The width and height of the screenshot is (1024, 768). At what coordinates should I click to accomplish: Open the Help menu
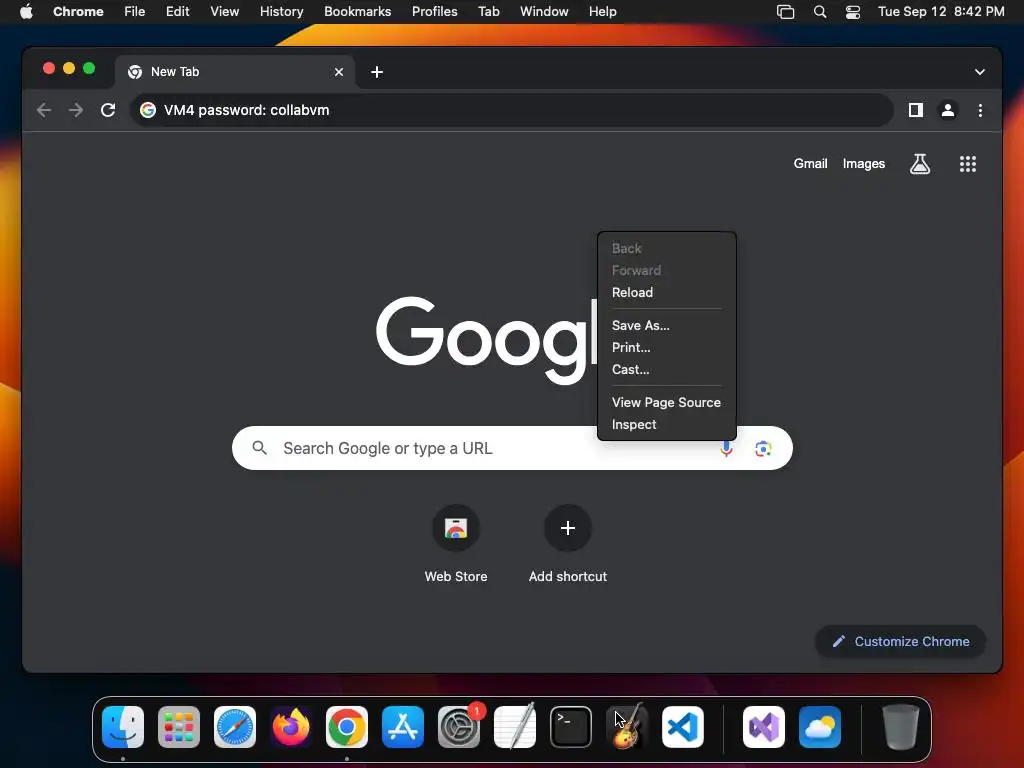pyautogui.click(x=602, y=12)
